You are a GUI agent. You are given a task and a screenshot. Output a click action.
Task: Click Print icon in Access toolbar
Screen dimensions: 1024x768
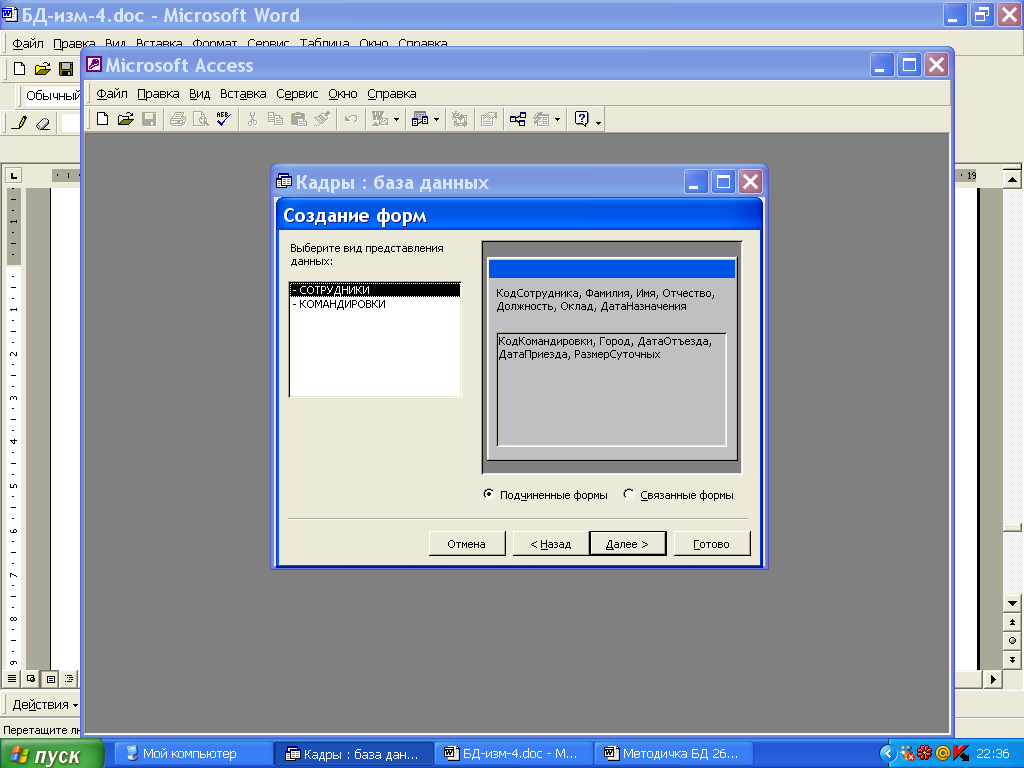(x=178, y=119)
